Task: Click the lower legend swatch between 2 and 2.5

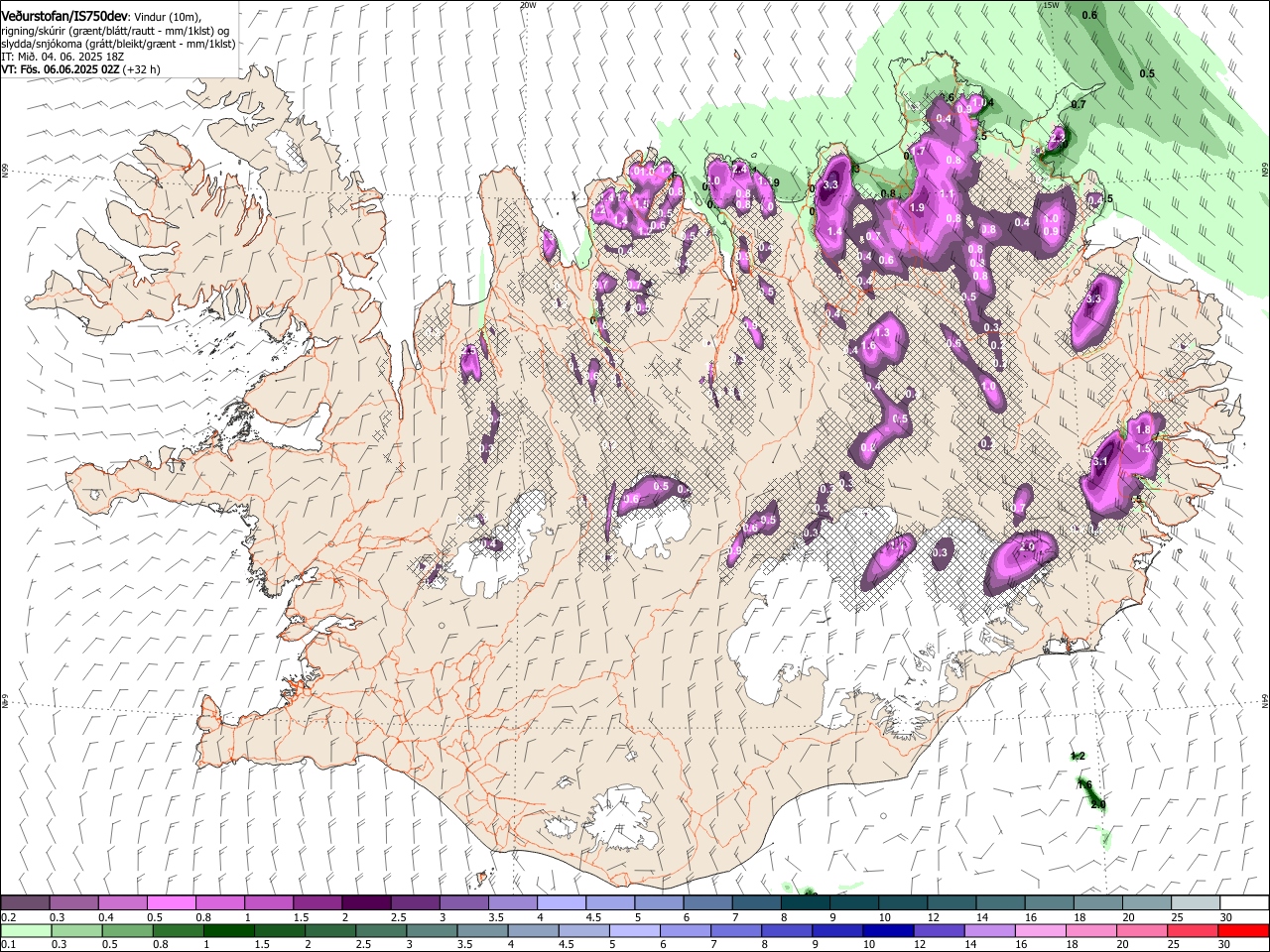Action: pyautogui.click(x=330, y=930)
